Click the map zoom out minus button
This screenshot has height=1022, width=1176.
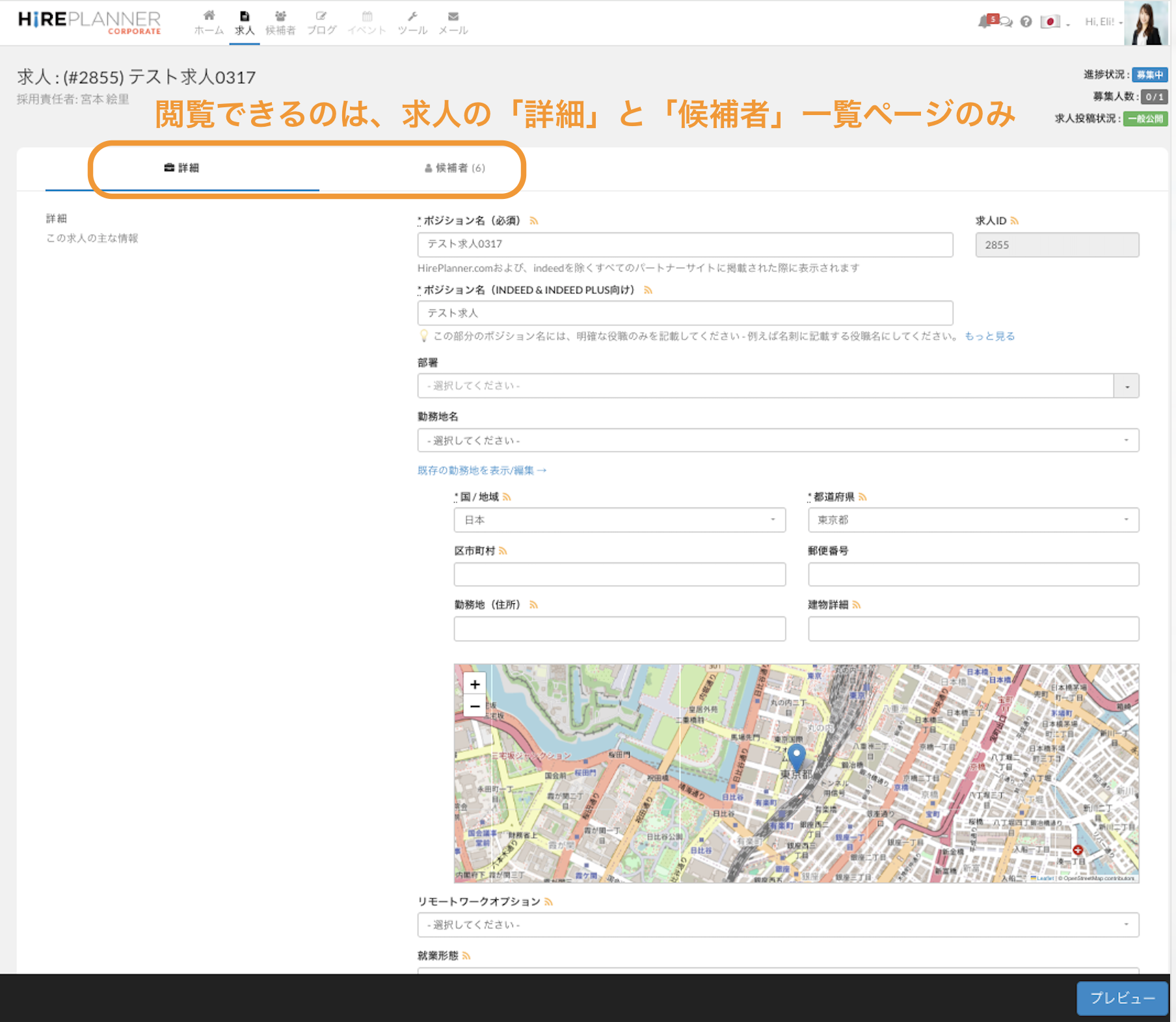[475, 707]
